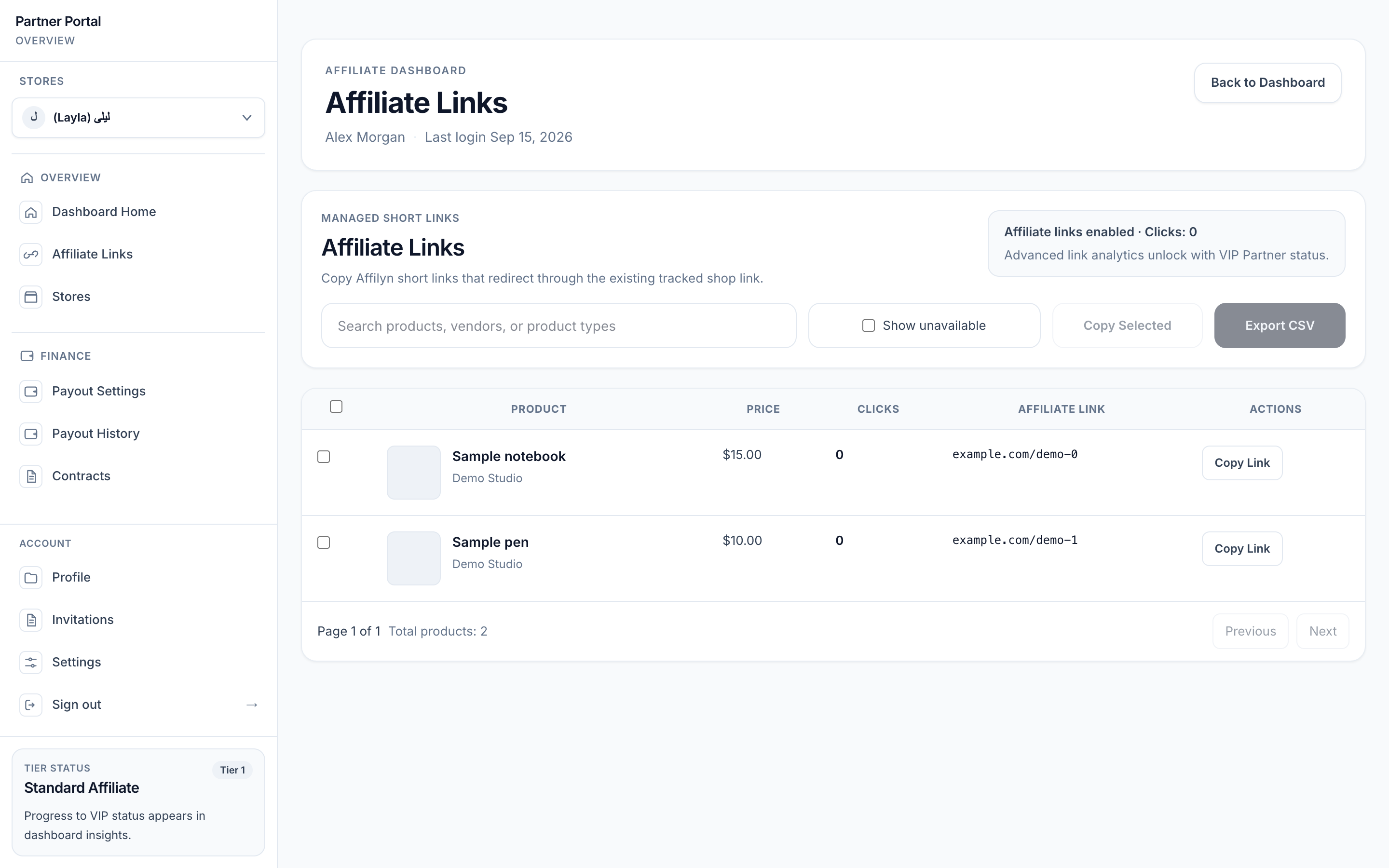The width and height of the screenshot is (1389, 868).
Task: Click the Next pagination button
Action: tap(1322, 632)
